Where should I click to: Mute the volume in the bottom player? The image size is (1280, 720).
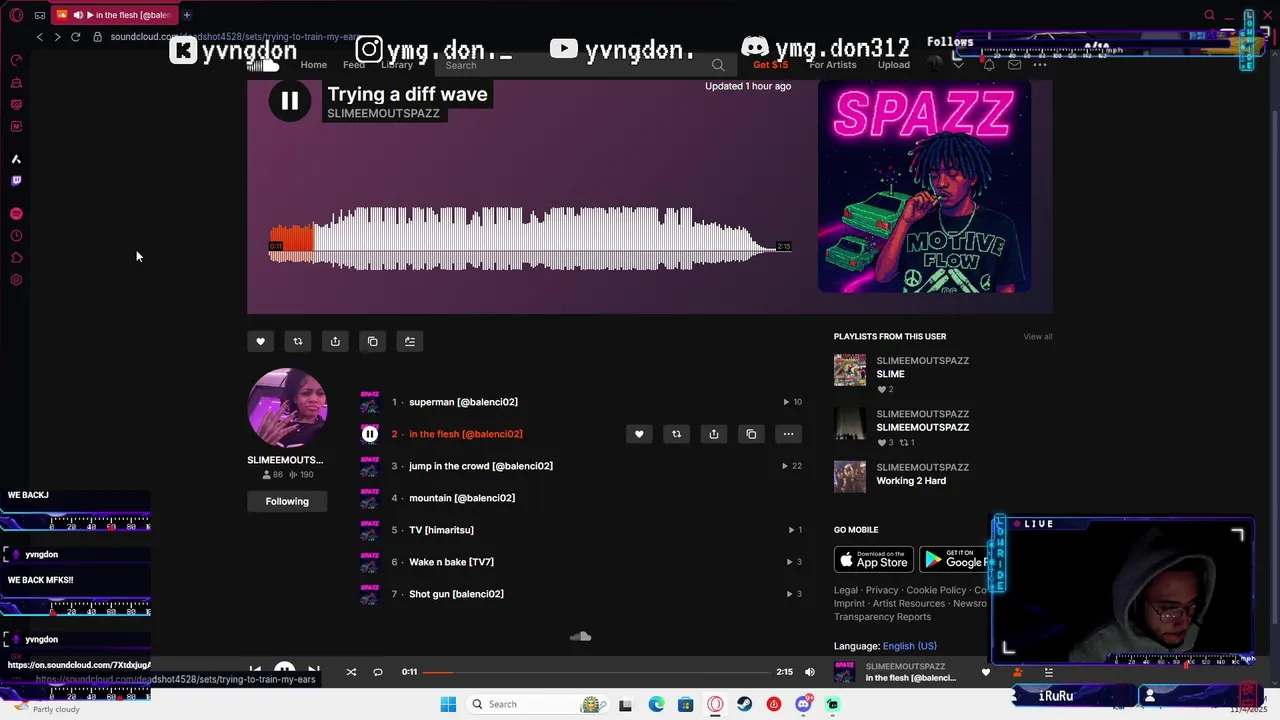(810, 672)
